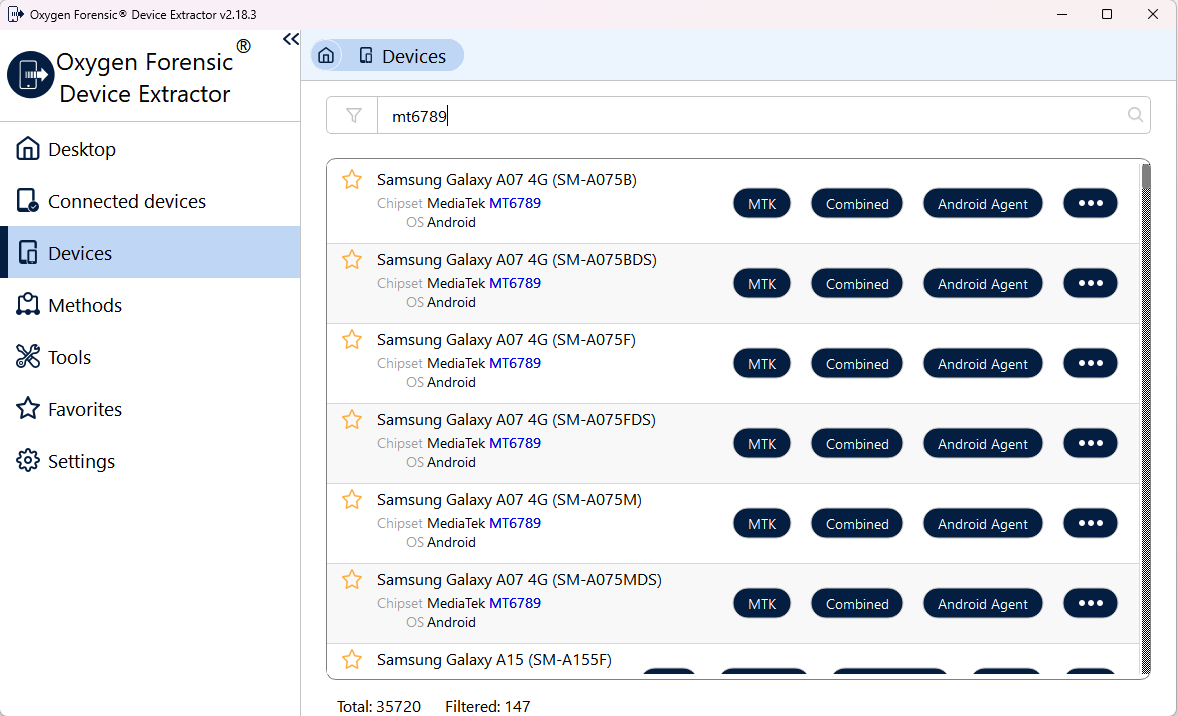Image resolution: width=1178 pixels, height=716 pixels.
Task: Open Settings section
Action: 150,461
